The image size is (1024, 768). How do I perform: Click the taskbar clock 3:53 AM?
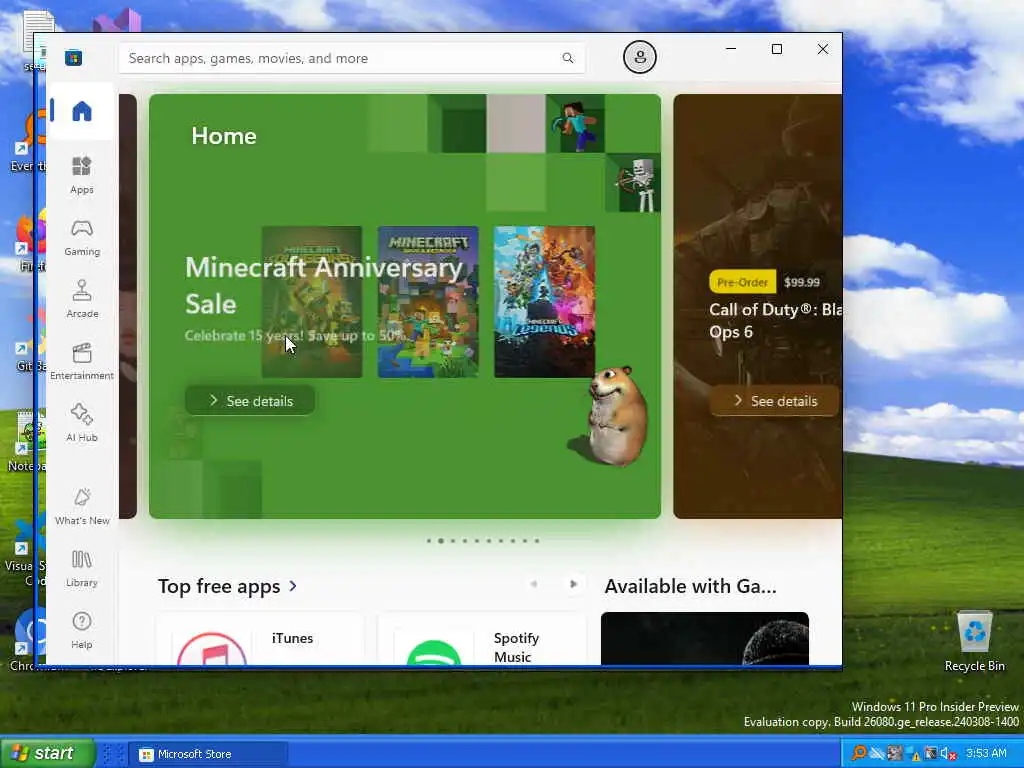coord(985,753)
